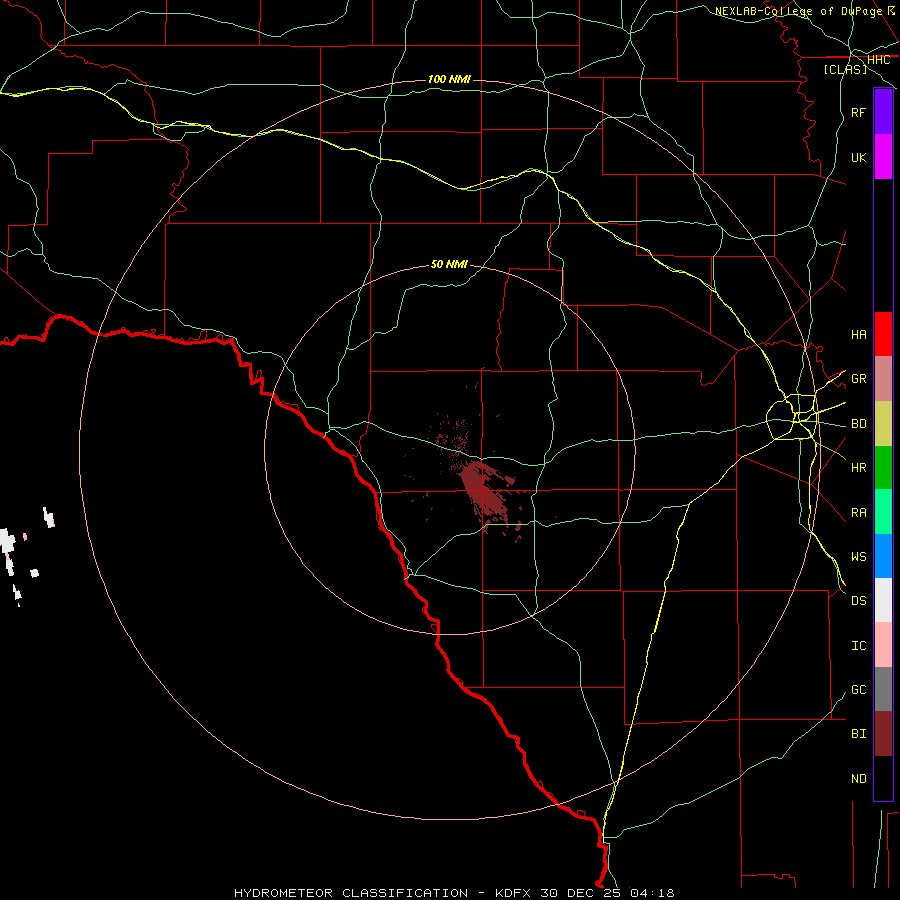The image size is (900, 900).
Task: Click the brown BI legend swatch
Action: (883, 734)
